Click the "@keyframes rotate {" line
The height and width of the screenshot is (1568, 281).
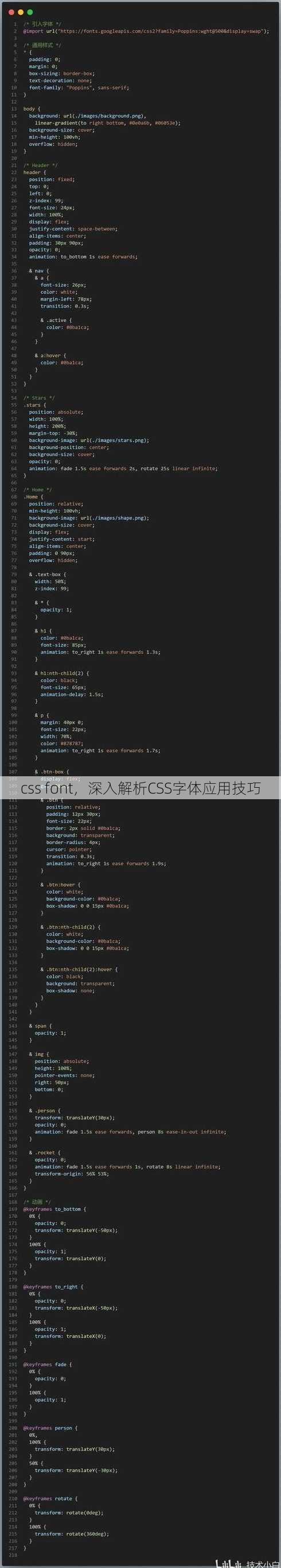[50, 1499]
